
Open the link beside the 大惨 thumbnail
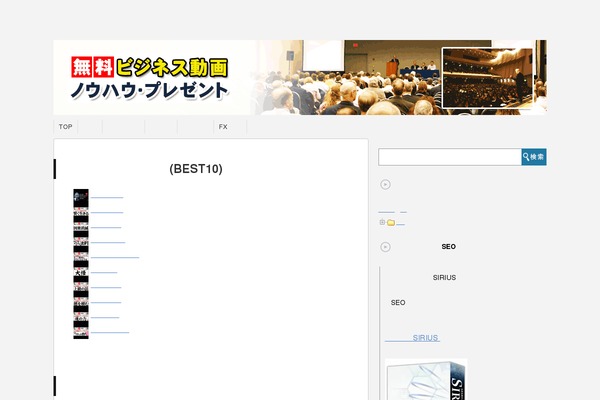coord(104,273)
